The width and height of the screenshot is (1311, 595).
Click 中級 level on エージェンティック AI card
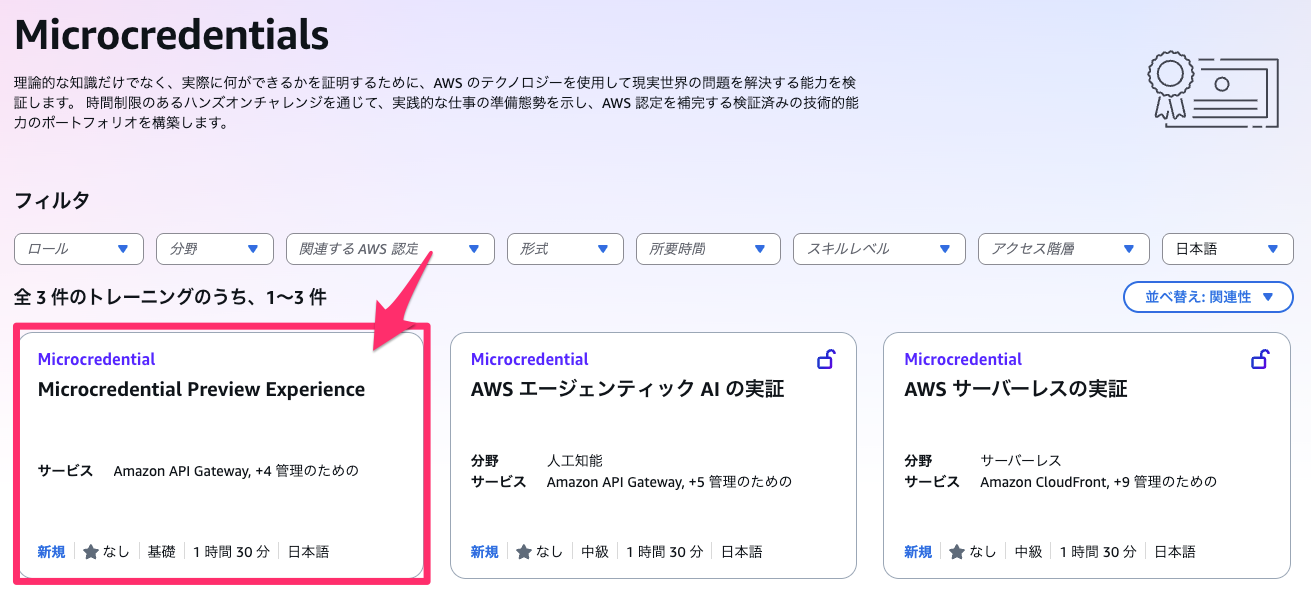point(595,552)
